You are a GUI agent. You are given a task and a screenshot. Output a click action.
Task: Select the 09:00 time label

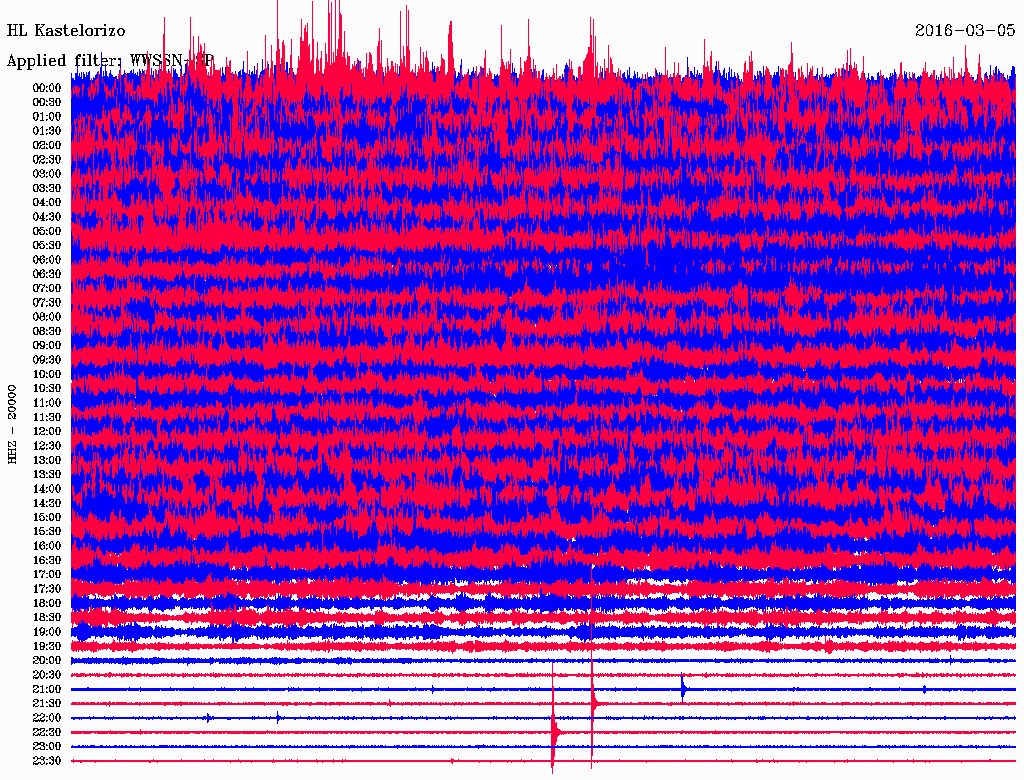tap(47, 346)
